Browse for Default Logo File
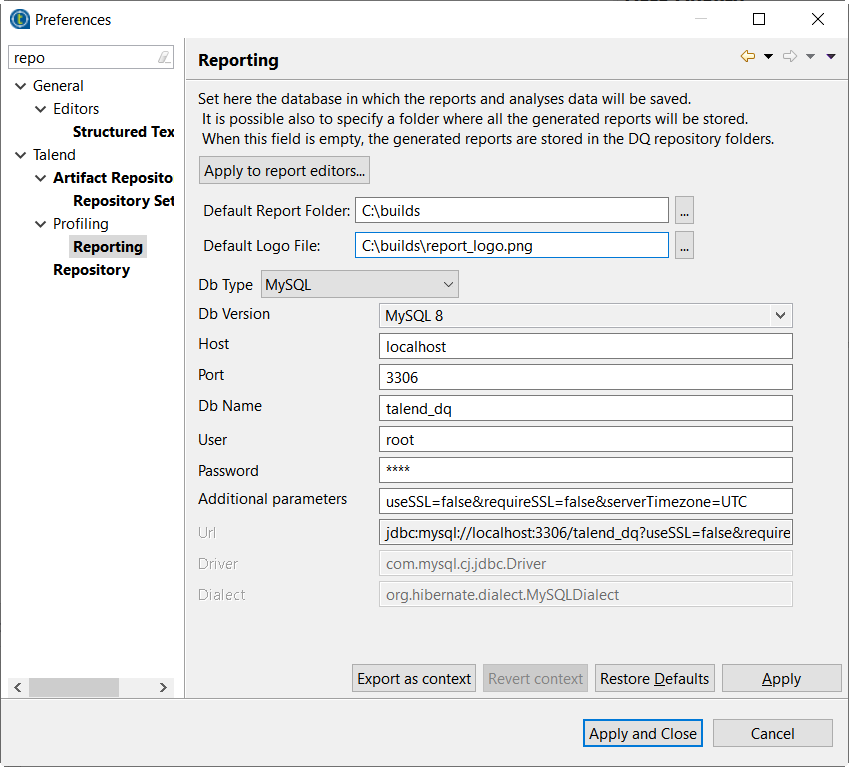The image size is (849, 767). click(x=684, y=245)
